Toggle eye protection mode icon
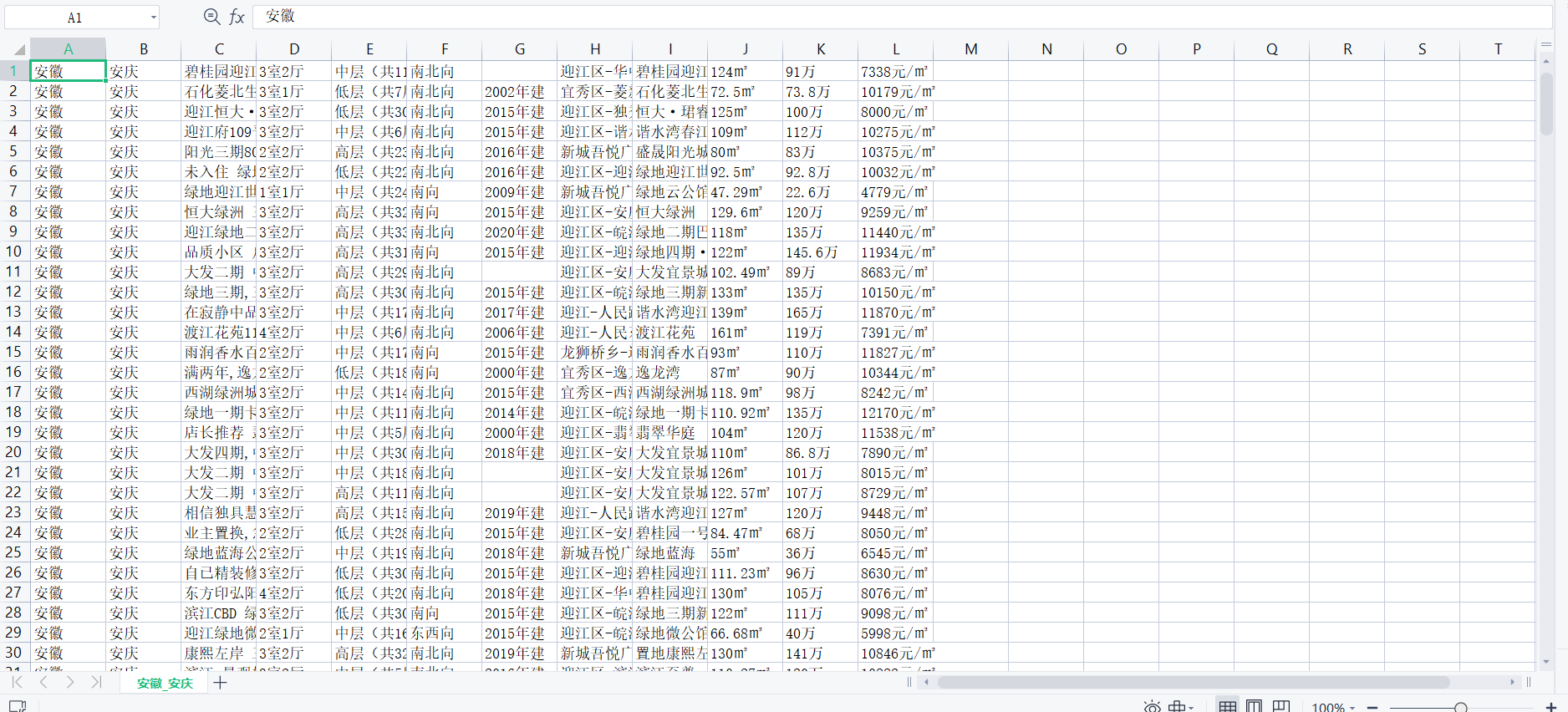1568x712 pixels. (1152, 707)
